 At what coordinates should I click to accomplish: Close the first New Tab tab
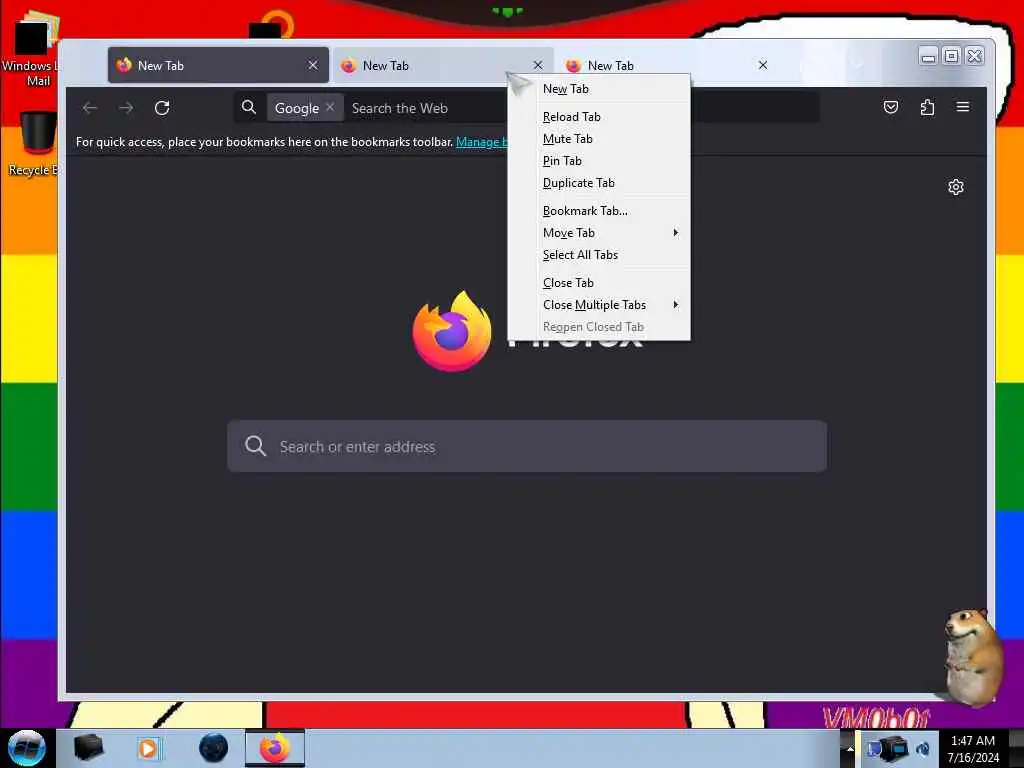click(313, 65)
